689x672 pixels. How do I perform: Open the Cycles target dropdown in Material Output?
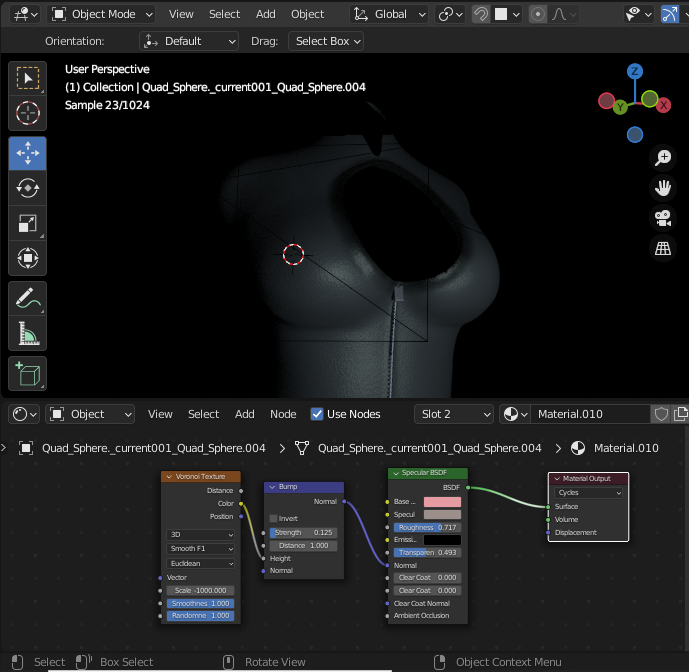(588, 493)
